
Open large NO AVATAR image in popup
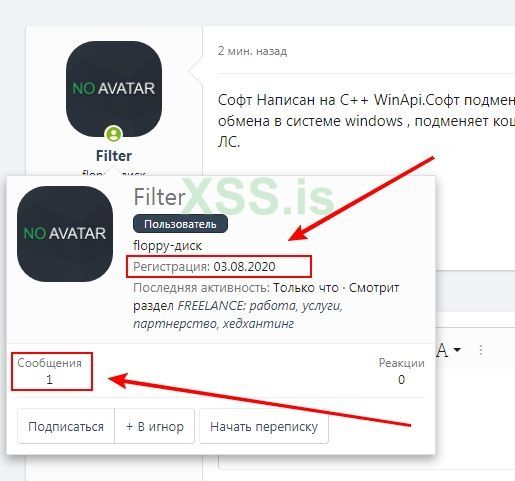(x=65, y=234)
